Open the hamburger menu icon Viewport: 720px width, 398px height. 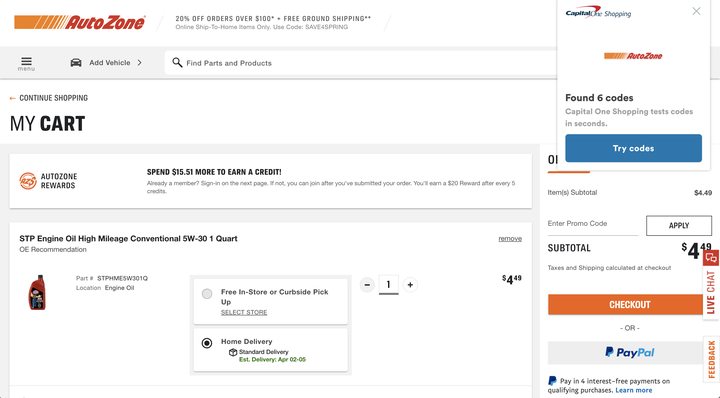point(26,63)
